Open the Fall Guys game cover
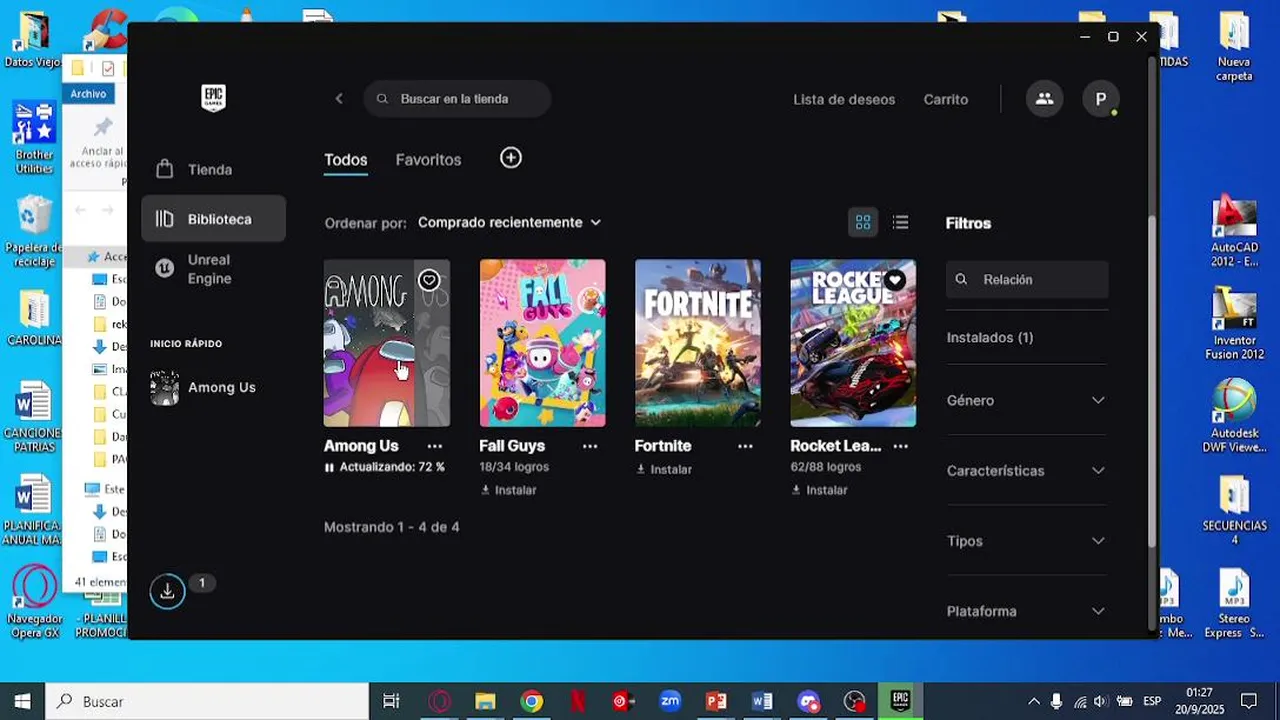 (x=542, y=343)
